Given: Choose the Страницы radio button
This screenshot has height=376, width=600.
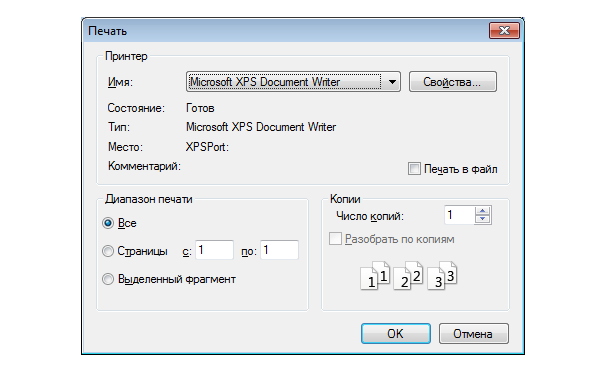Looking at the screenshot, I should click(108, 251).
